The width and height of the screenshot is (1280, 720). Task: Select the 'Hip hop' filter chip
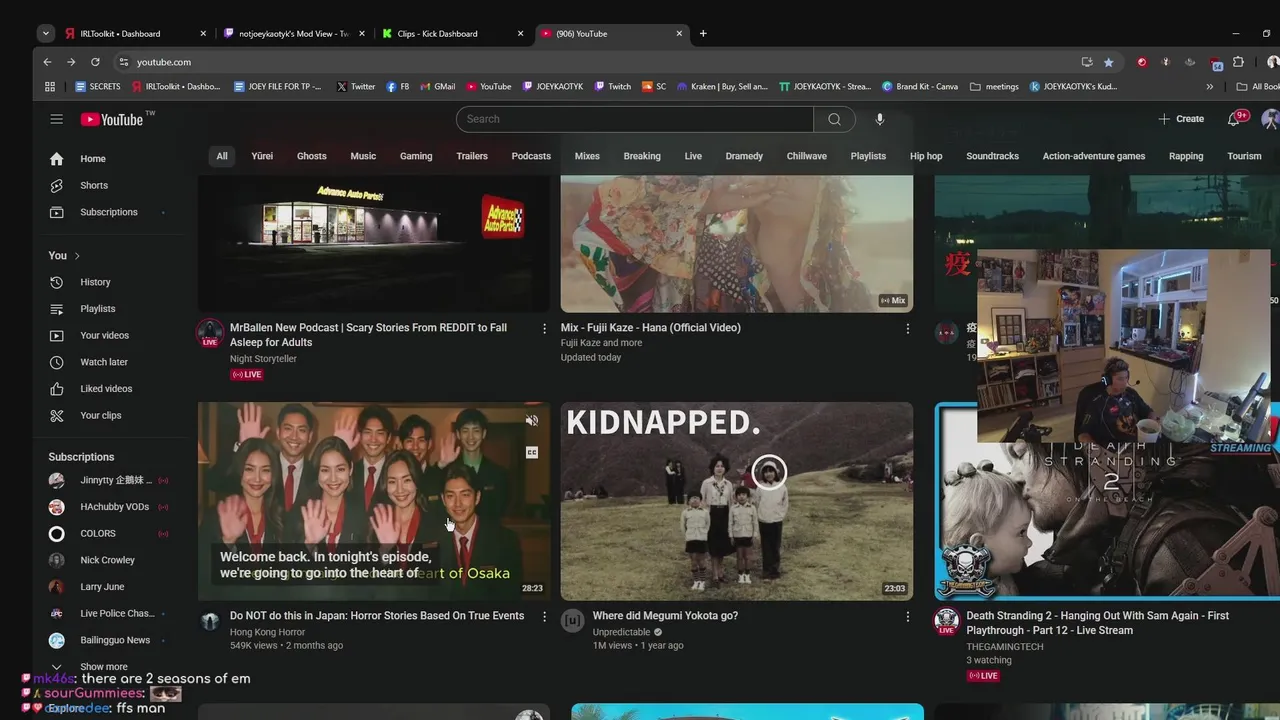click(x=926, y=156)
